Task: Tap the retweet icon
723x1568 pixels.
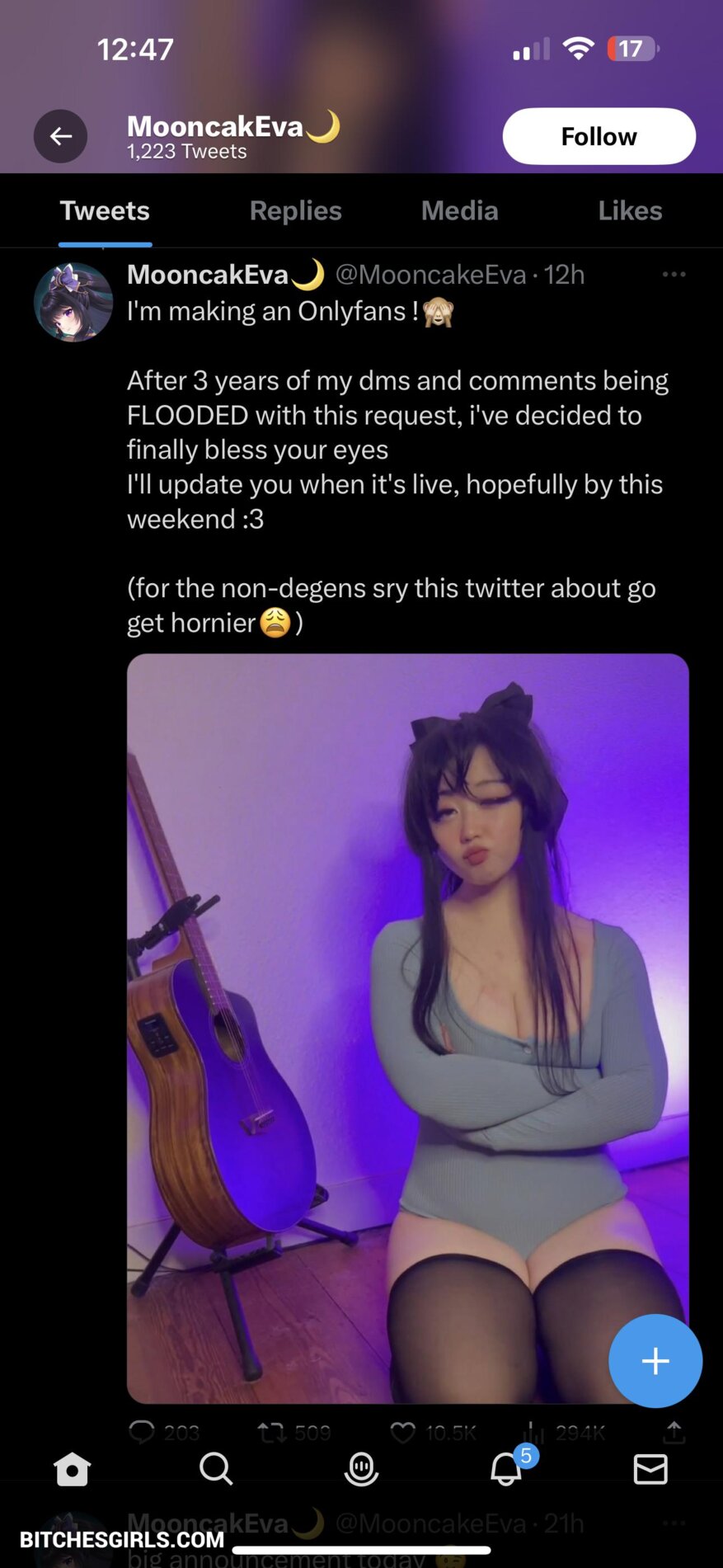Action: [x=270, y=1433]
